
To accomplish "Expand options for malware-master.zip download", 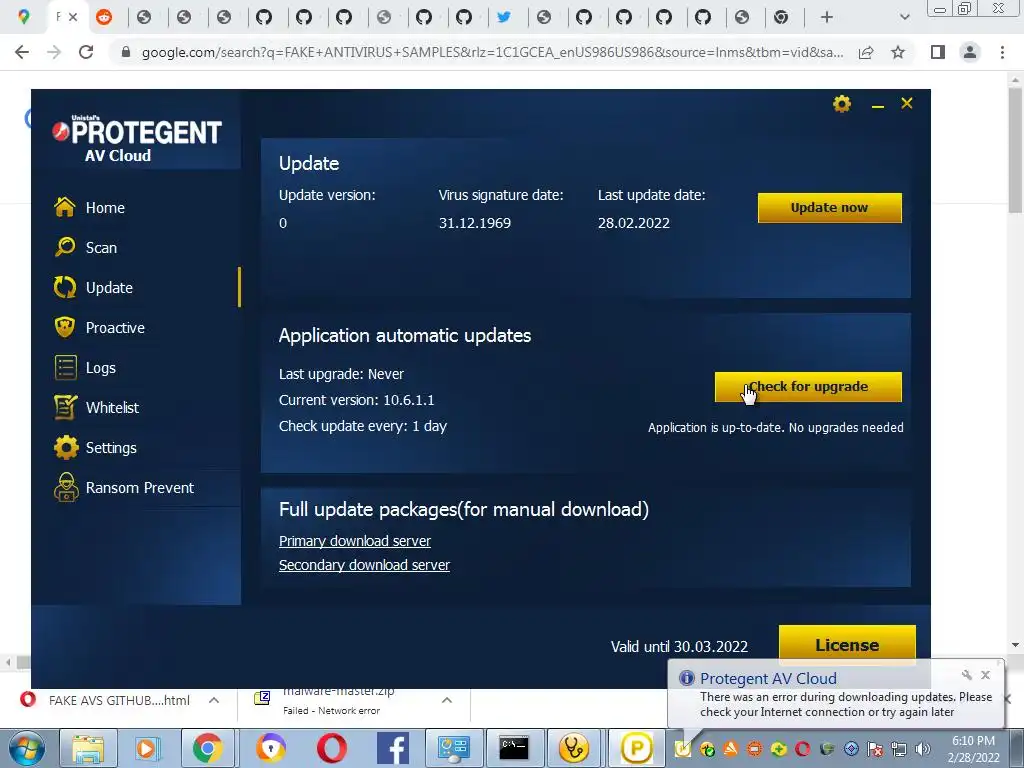I will [447, 700].
